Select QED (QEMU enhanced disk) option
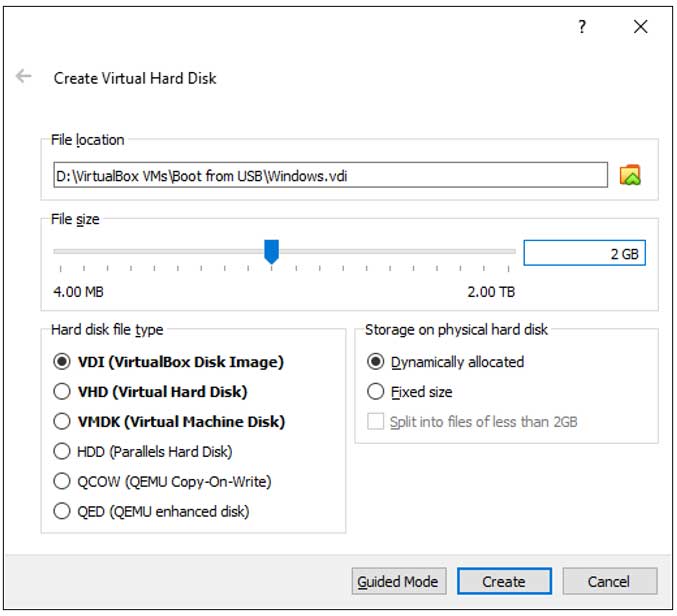This screenshot has width=677, height=616. click(x=62, y=512)
